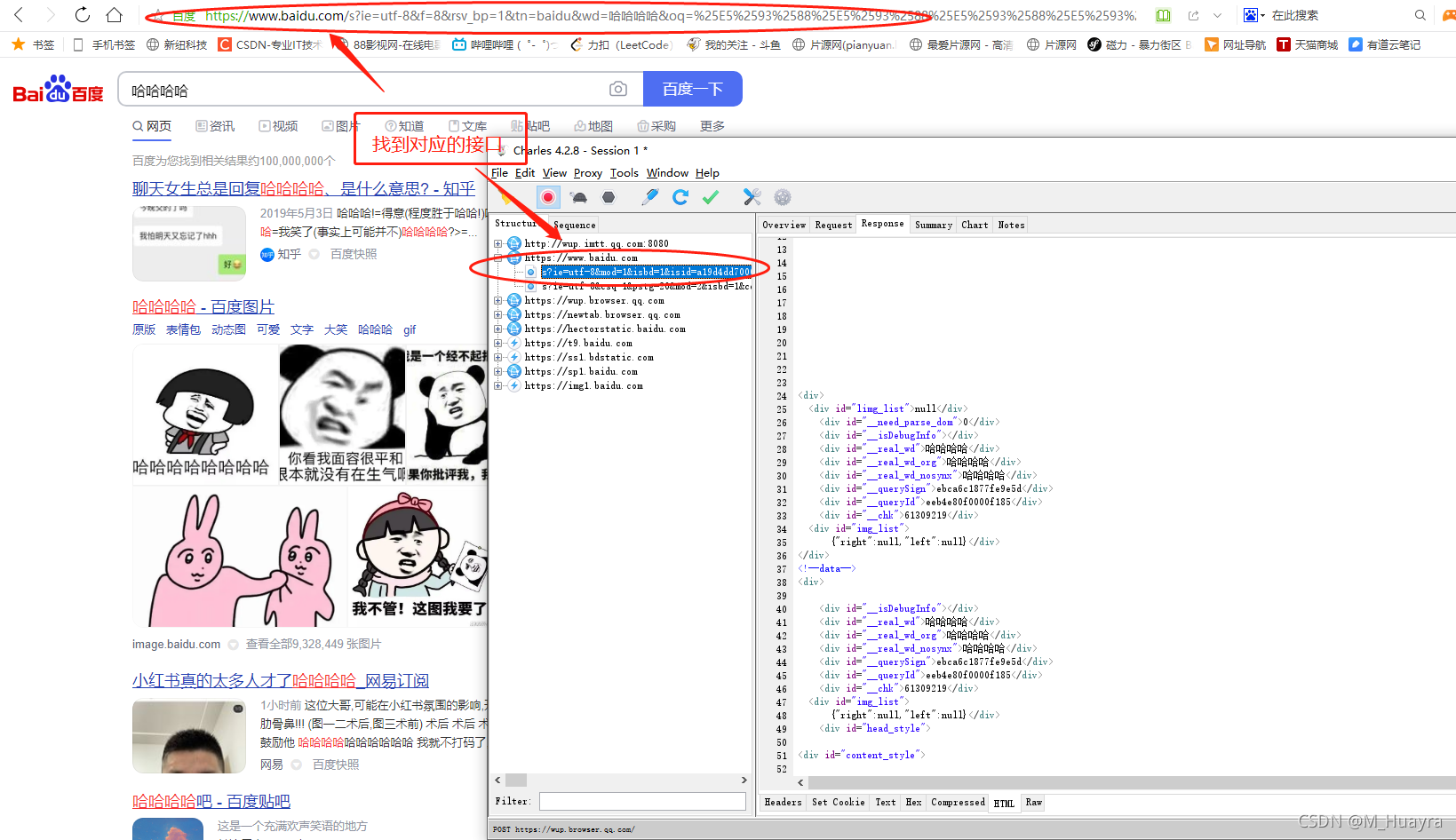Expand the hectorstatic.baidu.com node
Viewport: 1456px width, 840px height.
pyautogui.click(x=498, y=329)
